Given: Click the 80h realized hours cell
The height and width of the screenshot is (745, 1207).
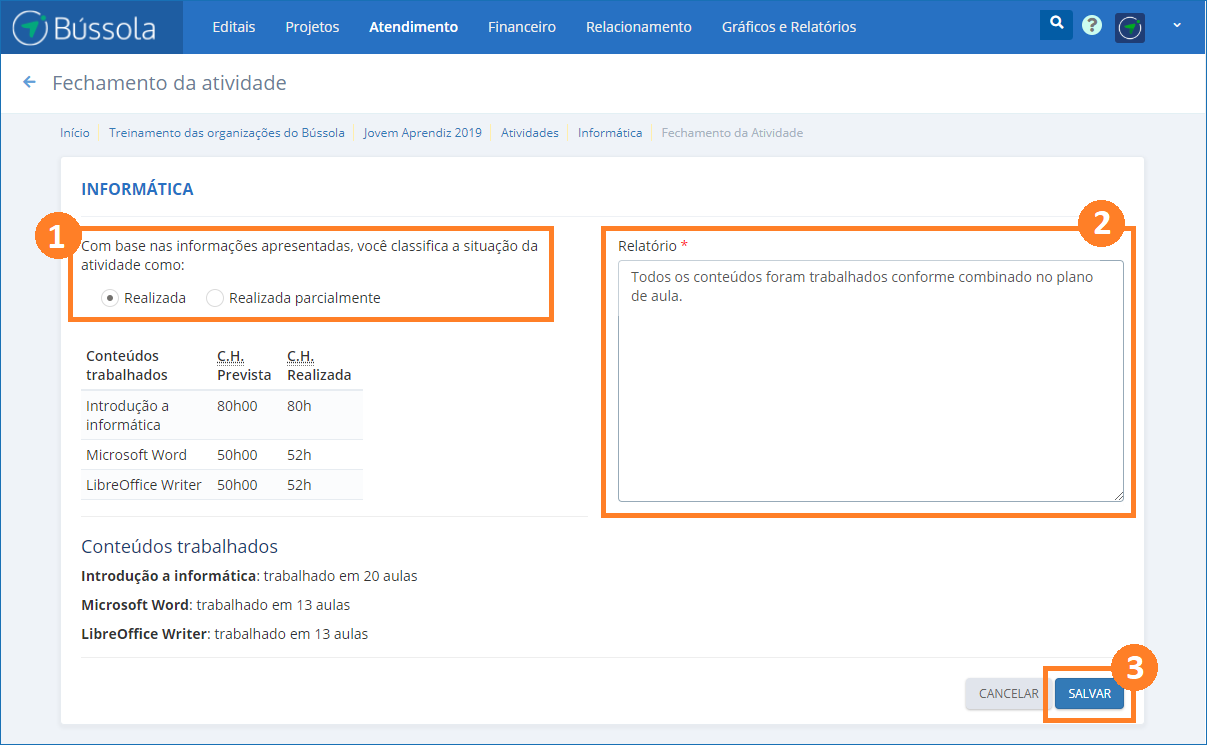Looking at the screenshot, I should 299,406.
